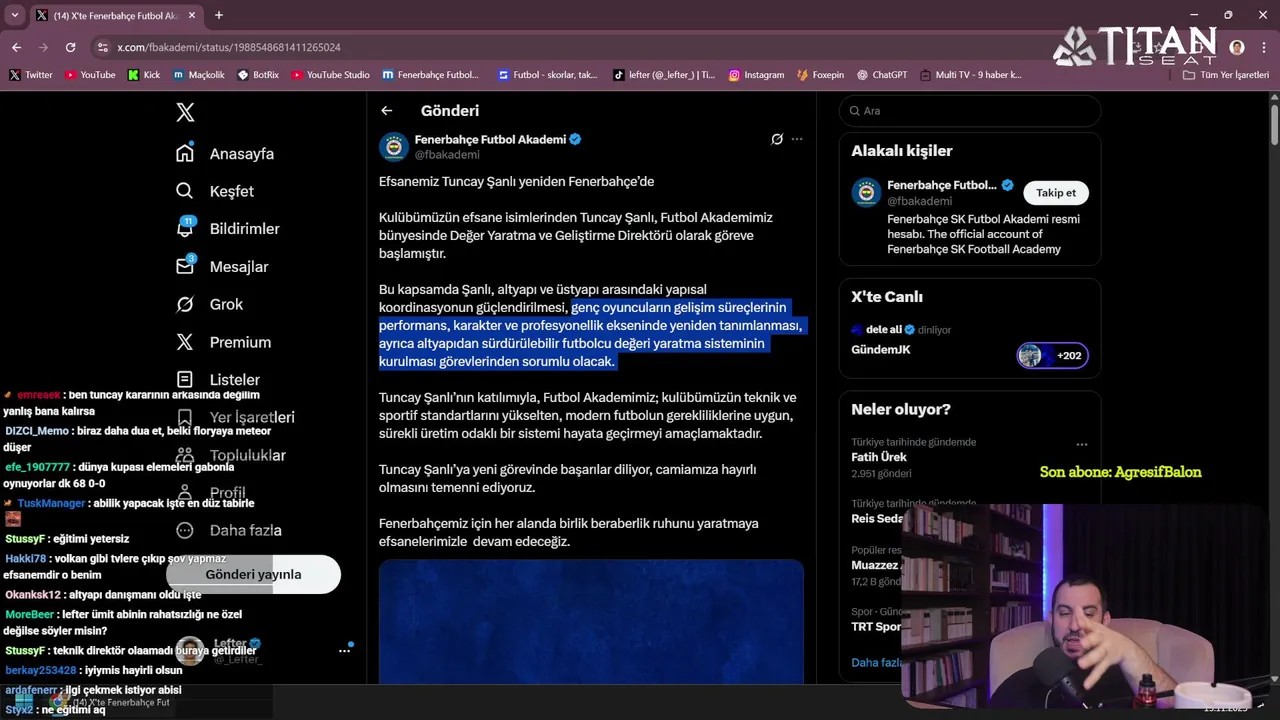The height and width of the screenshot is (720, 1280).
Task: Open Mesajlar envelope icon
Action: point(185,266)
